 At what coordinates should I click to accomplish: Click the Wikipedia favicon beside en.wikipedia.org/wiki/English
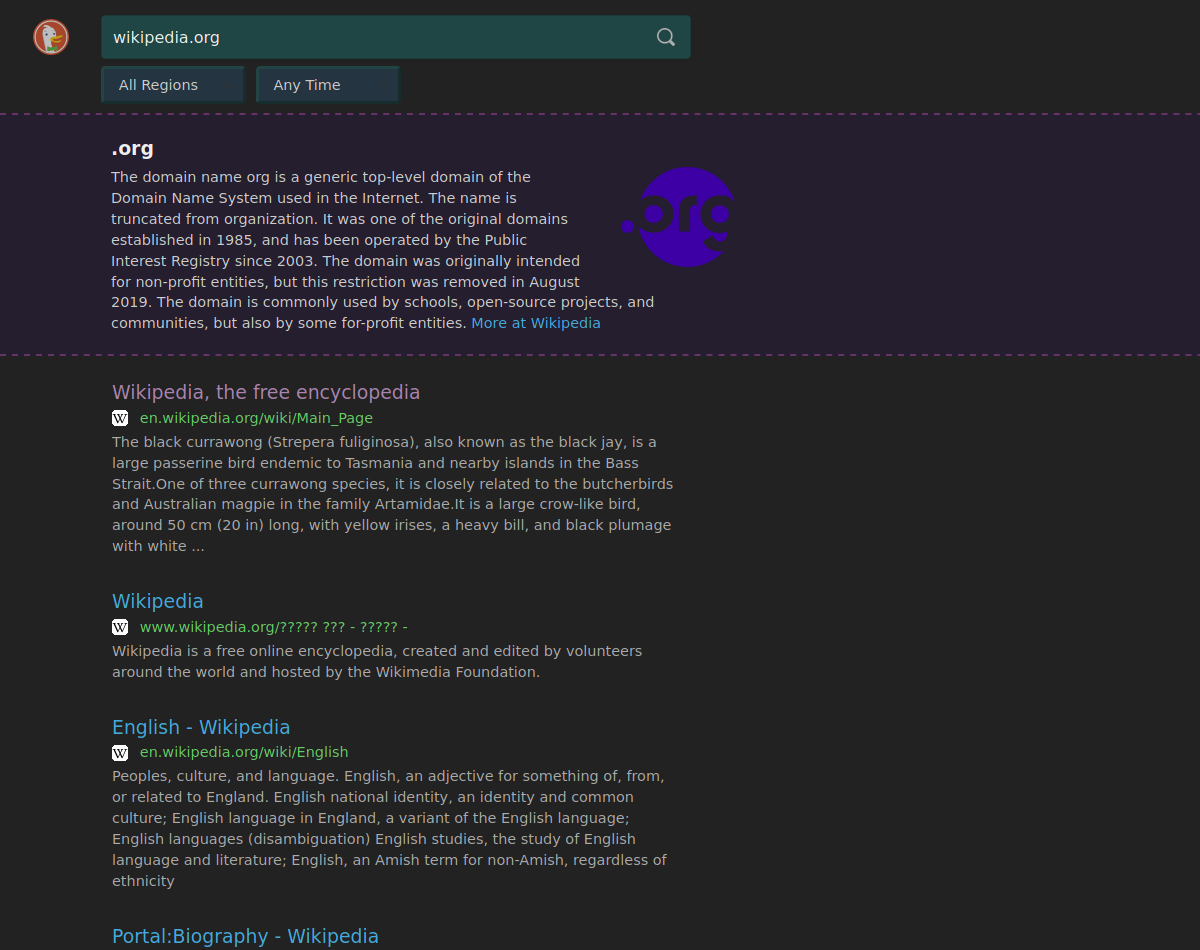[x=120, y=752]
